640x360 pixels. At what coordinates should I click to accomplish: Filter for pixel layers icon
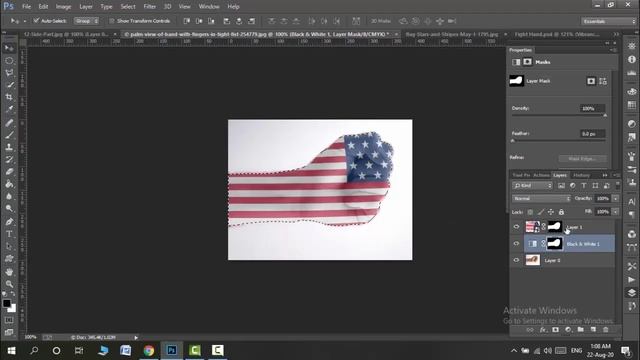[561, 186]
